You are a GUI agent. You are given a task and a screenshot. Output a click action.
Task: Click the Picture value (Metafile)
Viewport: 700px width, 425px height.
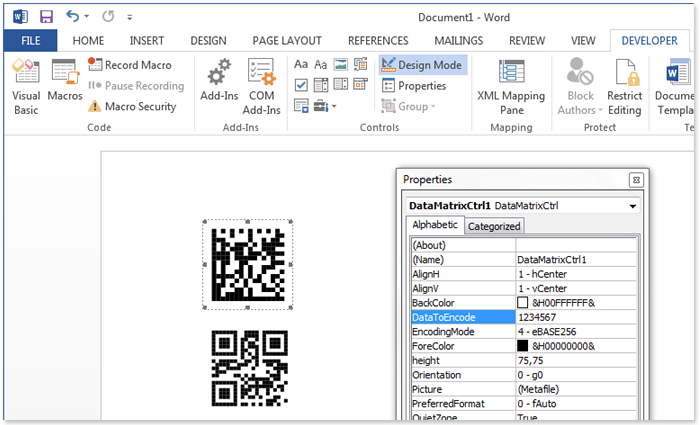[576, 389]
